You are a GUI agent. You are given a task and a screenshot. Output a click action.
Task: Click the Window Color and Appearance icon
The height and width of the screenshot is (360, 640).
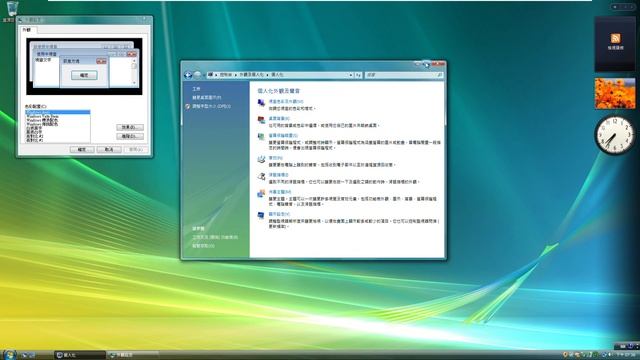coord(261,103)
